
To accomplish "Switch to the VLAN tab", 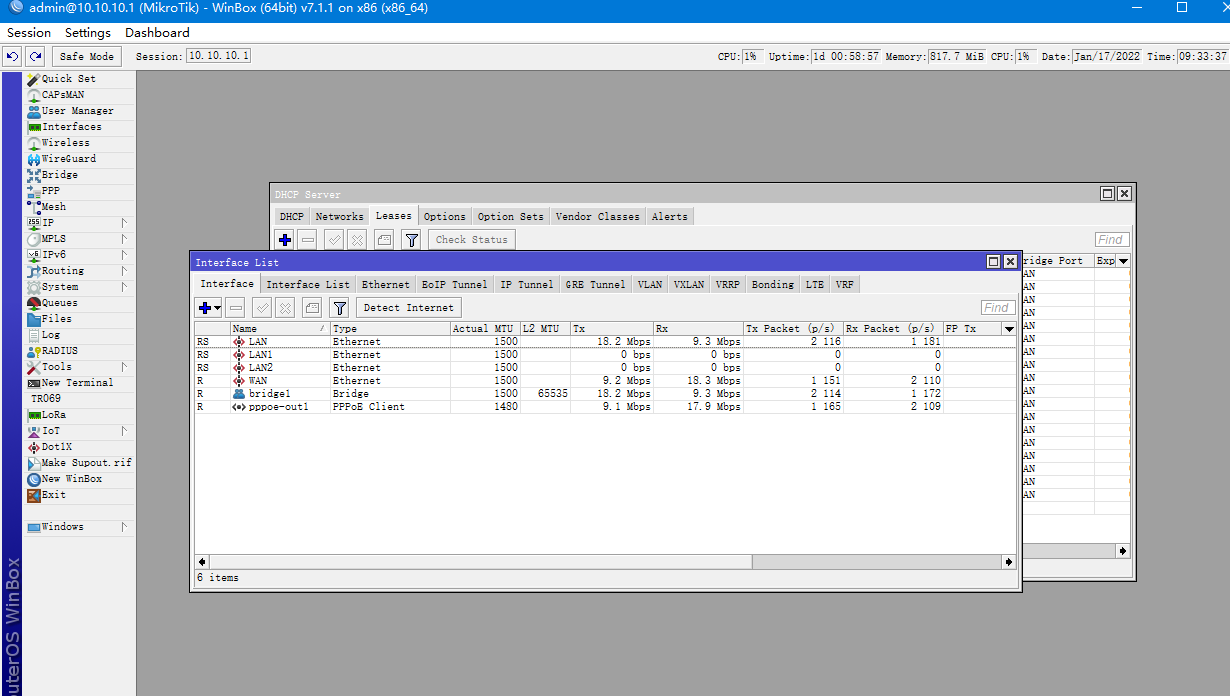I will point(650,285).
